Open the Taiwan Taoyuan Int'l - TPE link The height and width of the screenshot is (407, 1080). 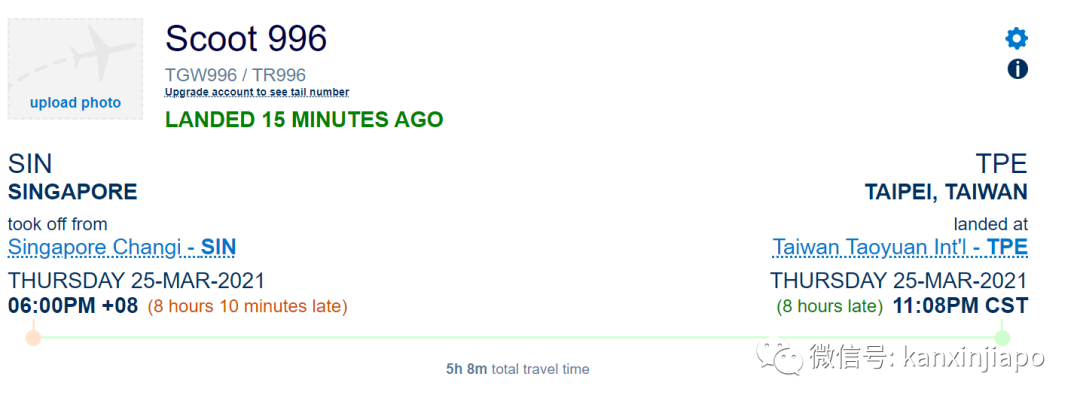(900, 247)
